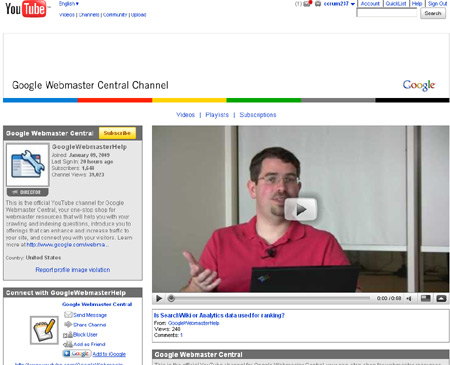The height and width of the screenshot is (365, 450).
Task: Open the Account link
Action: tap(370, 4)
